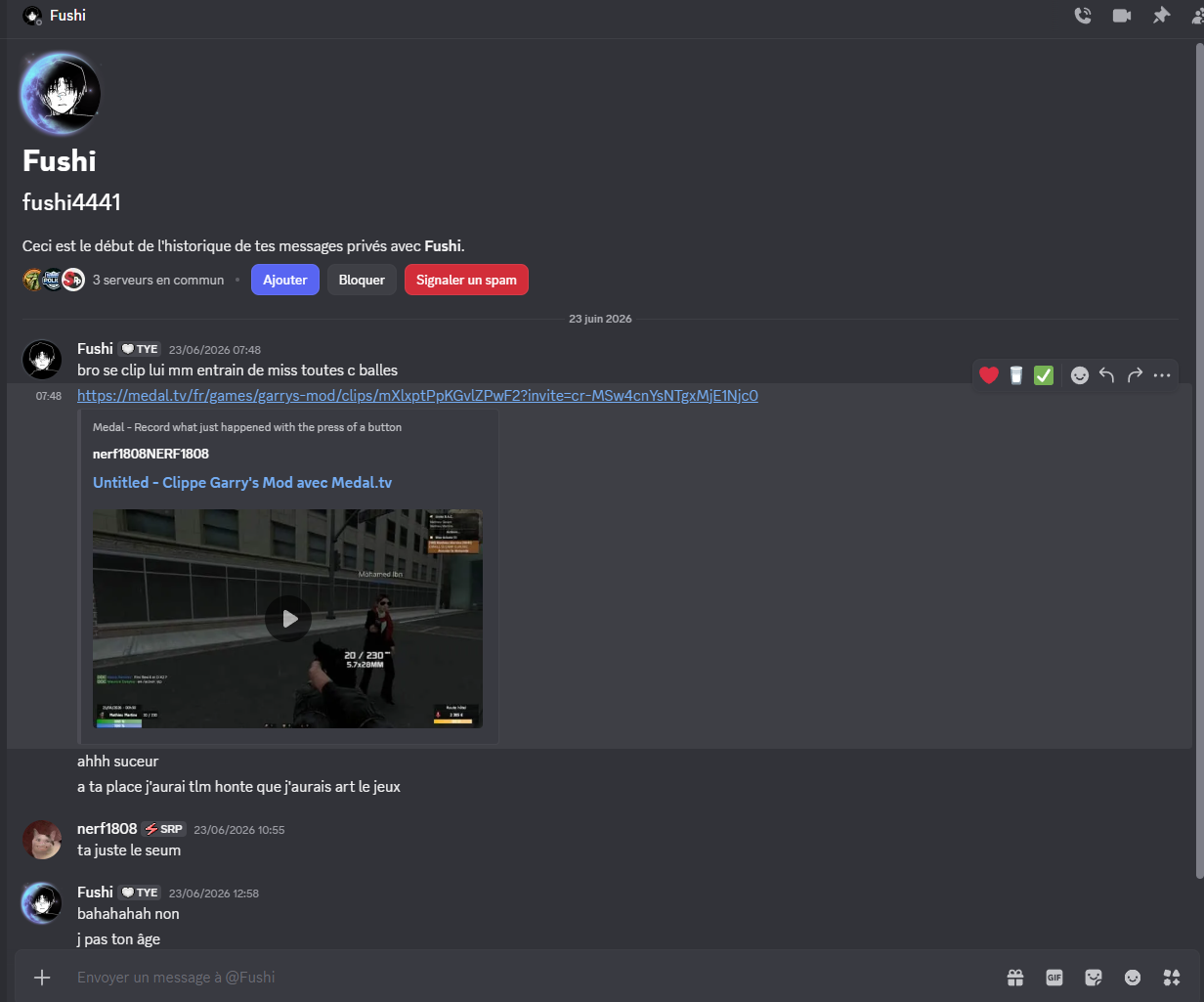Screen dimensions: 1204x1002
Task: Forward the message with arrow icon
Action: tap(1135, 375)
